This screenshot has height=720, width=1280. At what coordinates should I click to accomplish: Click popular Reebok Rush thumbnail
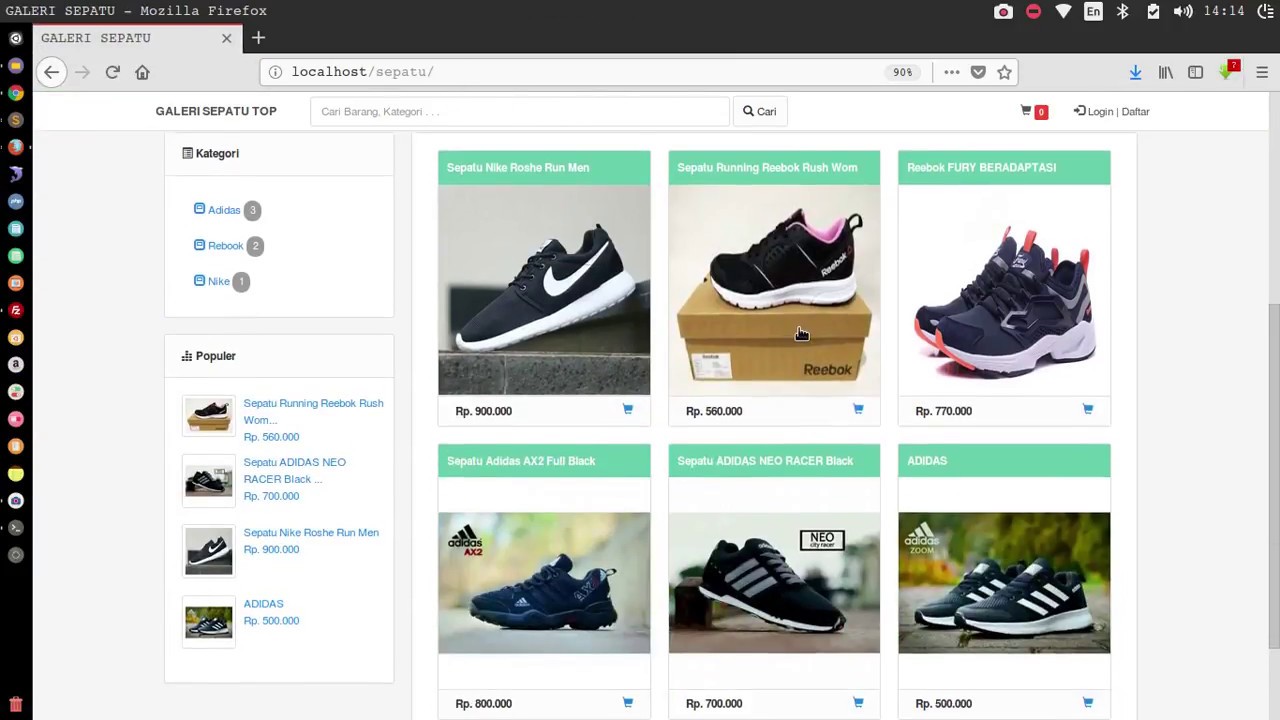[208, 416]
